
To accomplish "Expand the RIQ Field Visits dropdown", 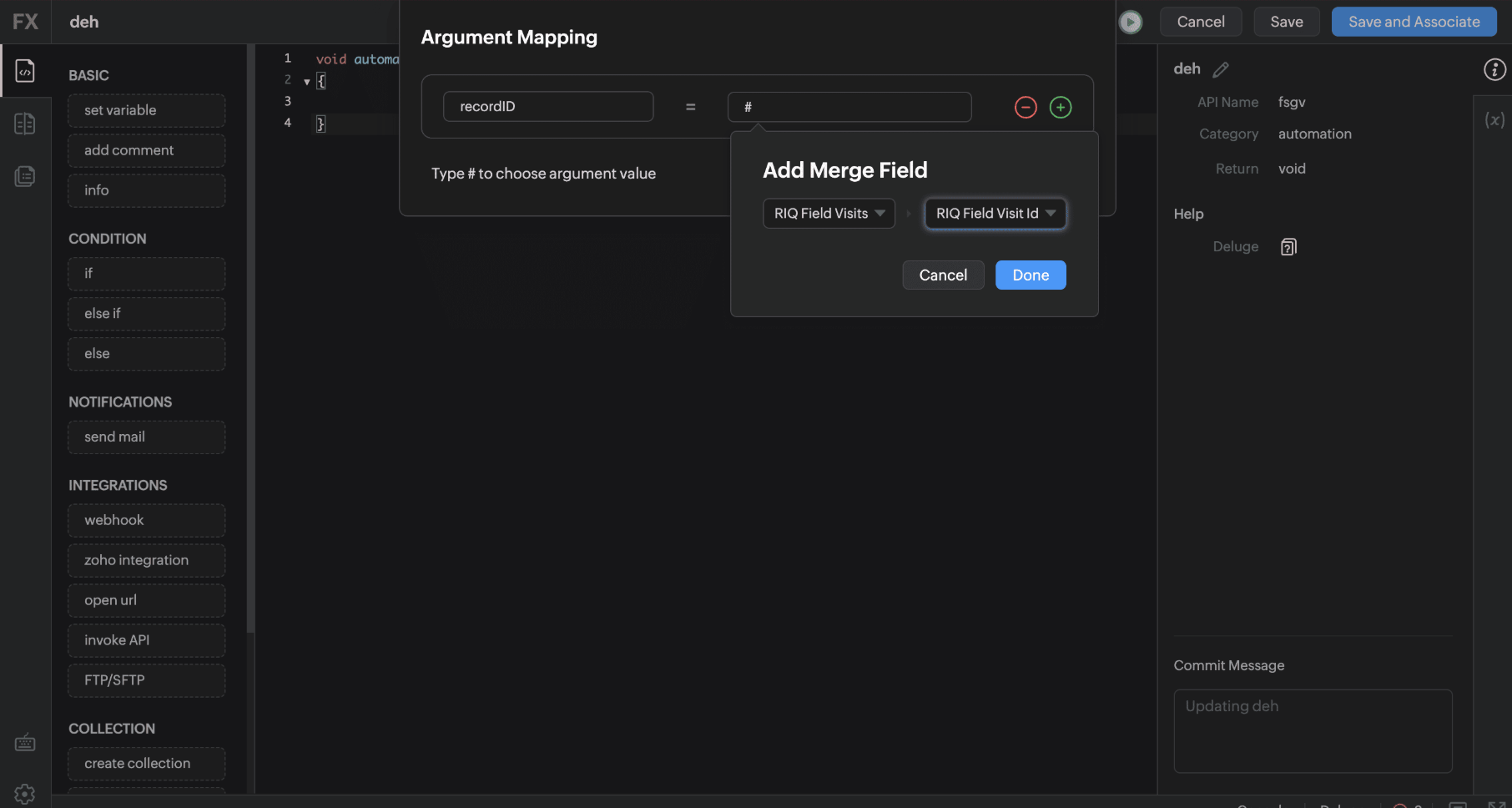I will [x=829, y=214].
